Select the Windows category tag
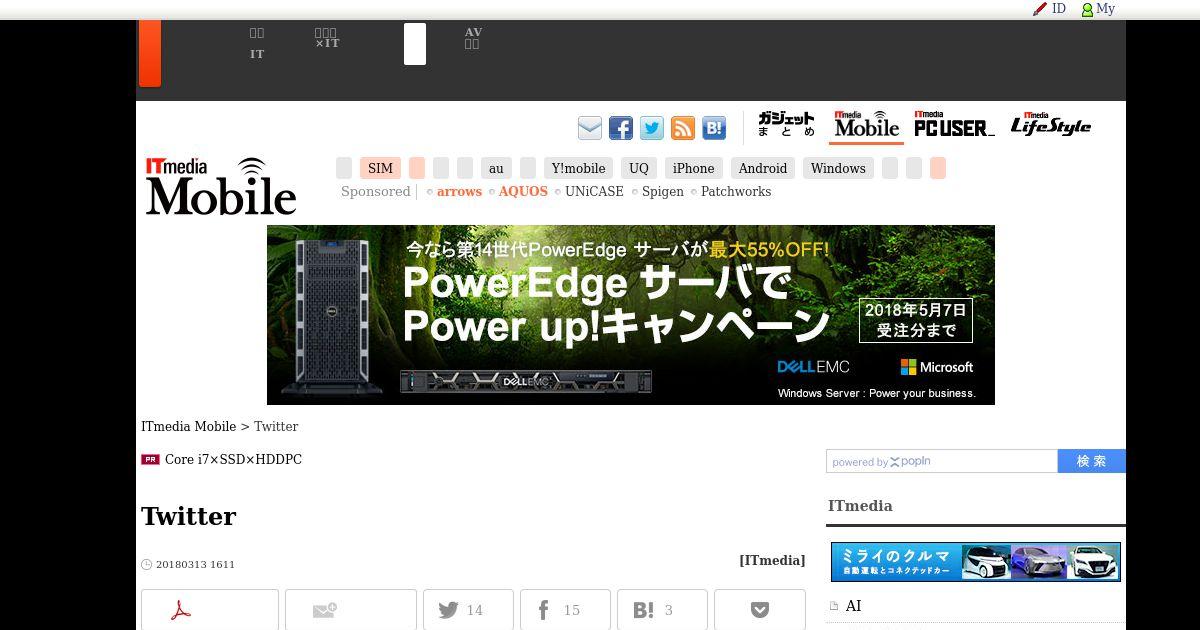The height and width of the screenshot is (630, 1200). click(838, 168)
